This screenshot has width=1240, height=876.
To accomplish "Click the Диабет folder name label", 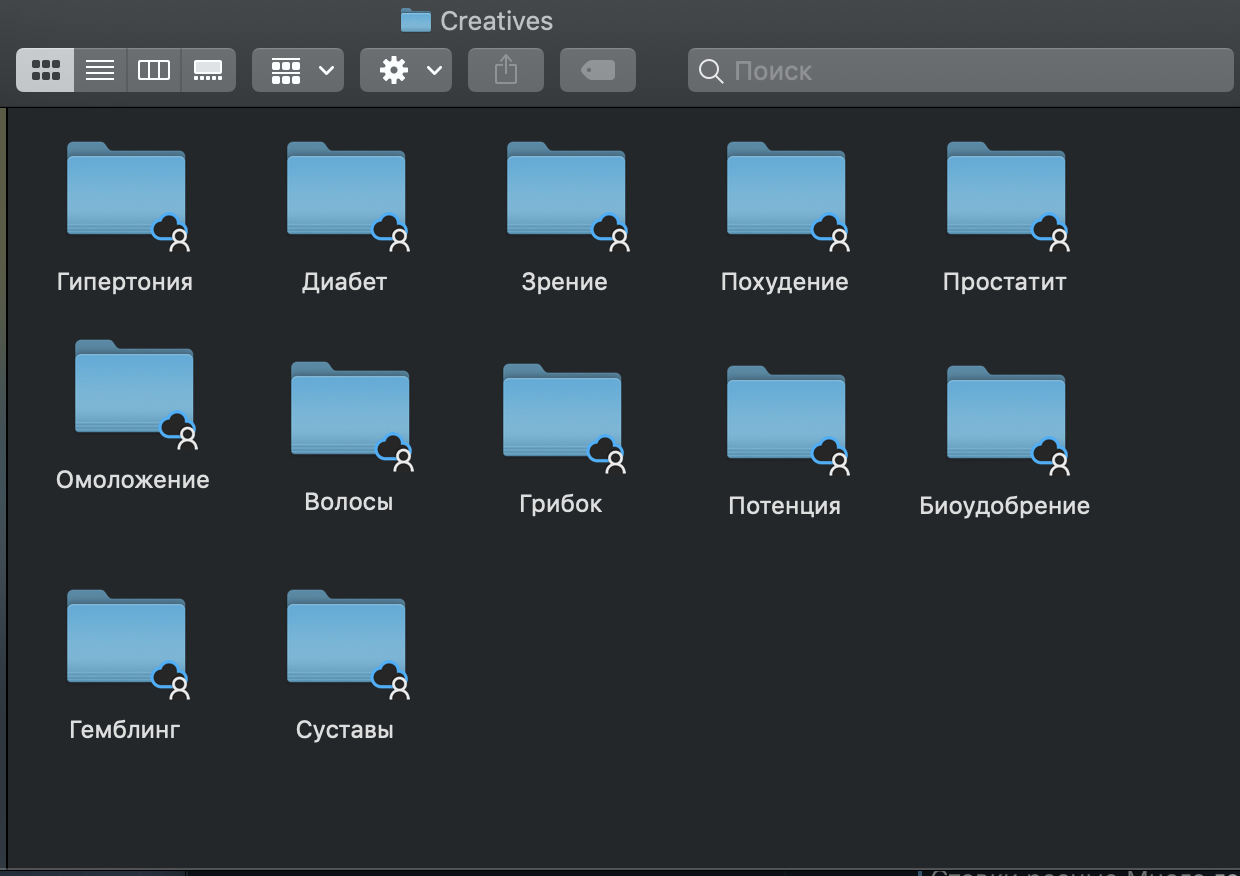I will 344,282.
